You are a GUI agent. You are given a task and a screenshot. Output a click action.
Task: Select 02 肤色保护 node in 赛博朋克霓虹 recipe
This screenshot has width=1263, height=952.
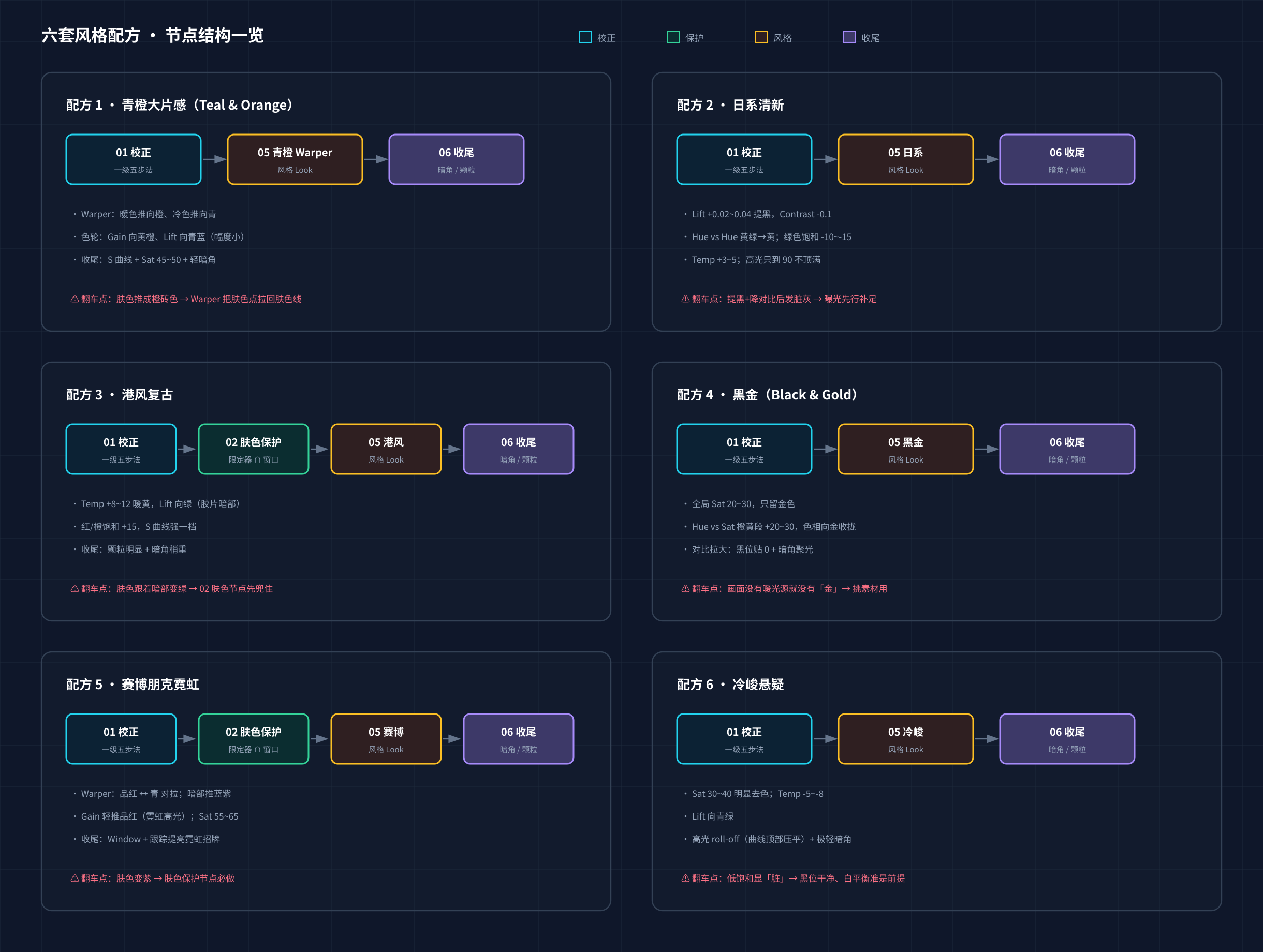point(254,738)
